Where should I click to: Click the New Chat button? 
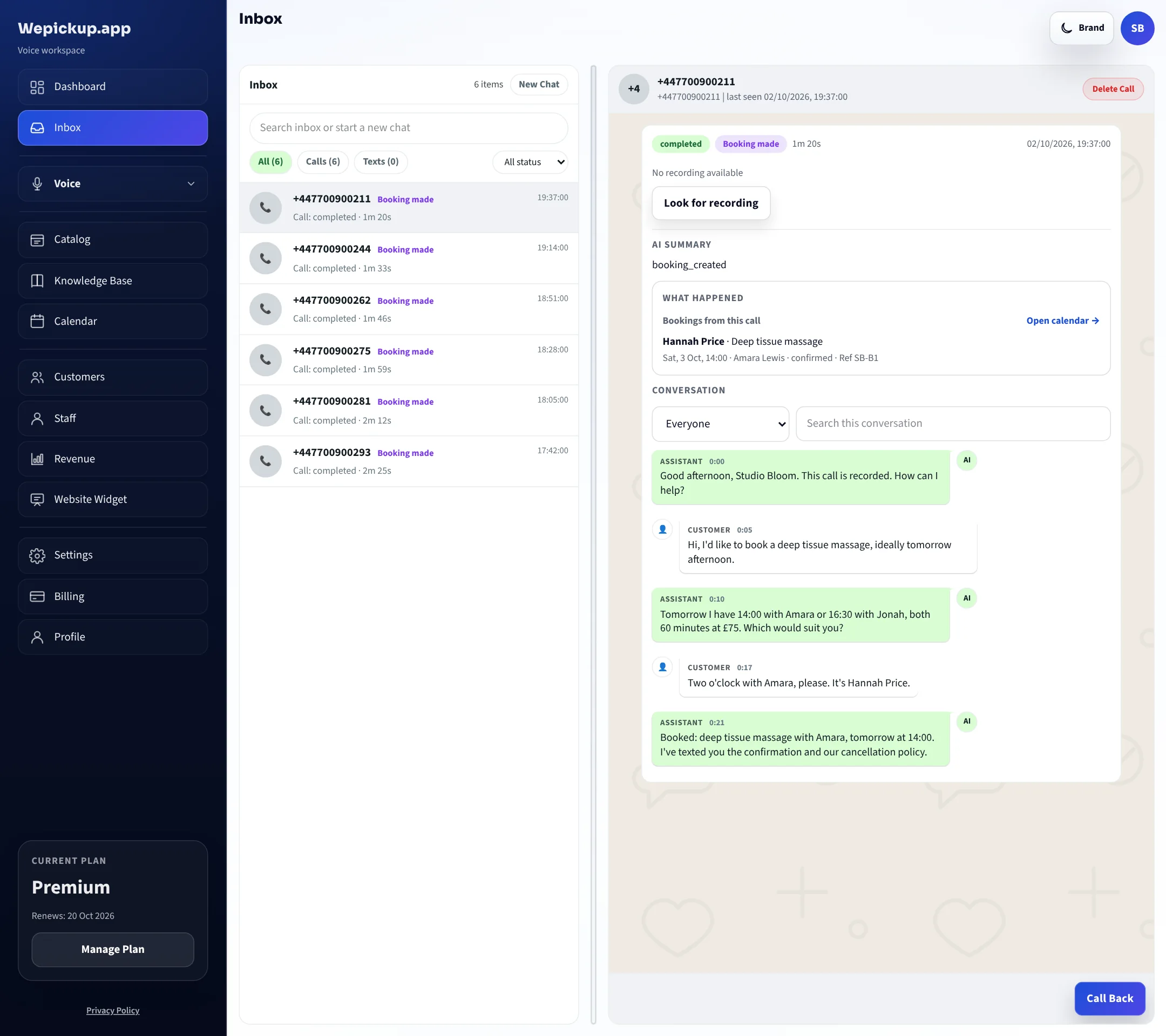point(539,84)
